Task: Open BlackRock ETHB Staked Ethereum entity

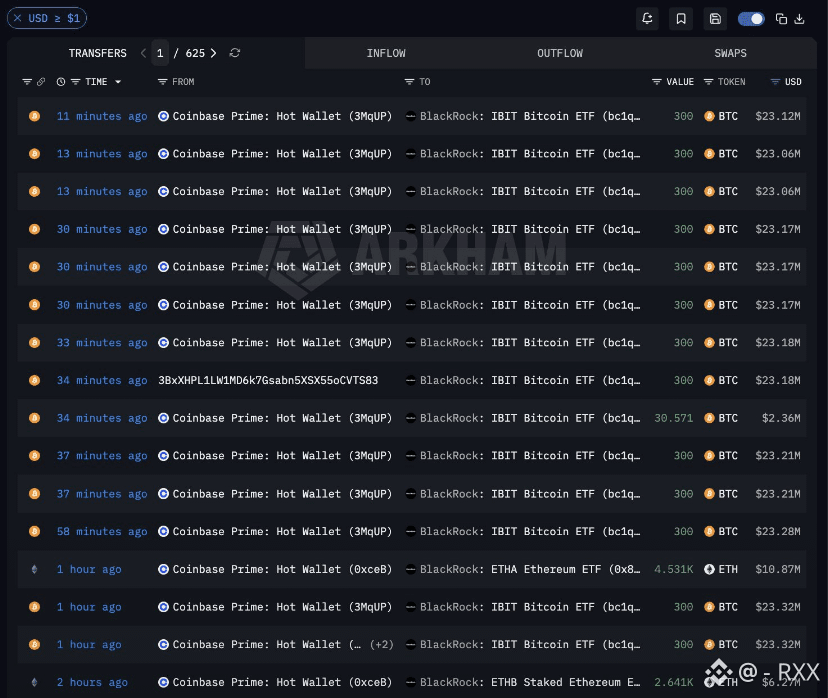Action: click(x=530, y=682)
